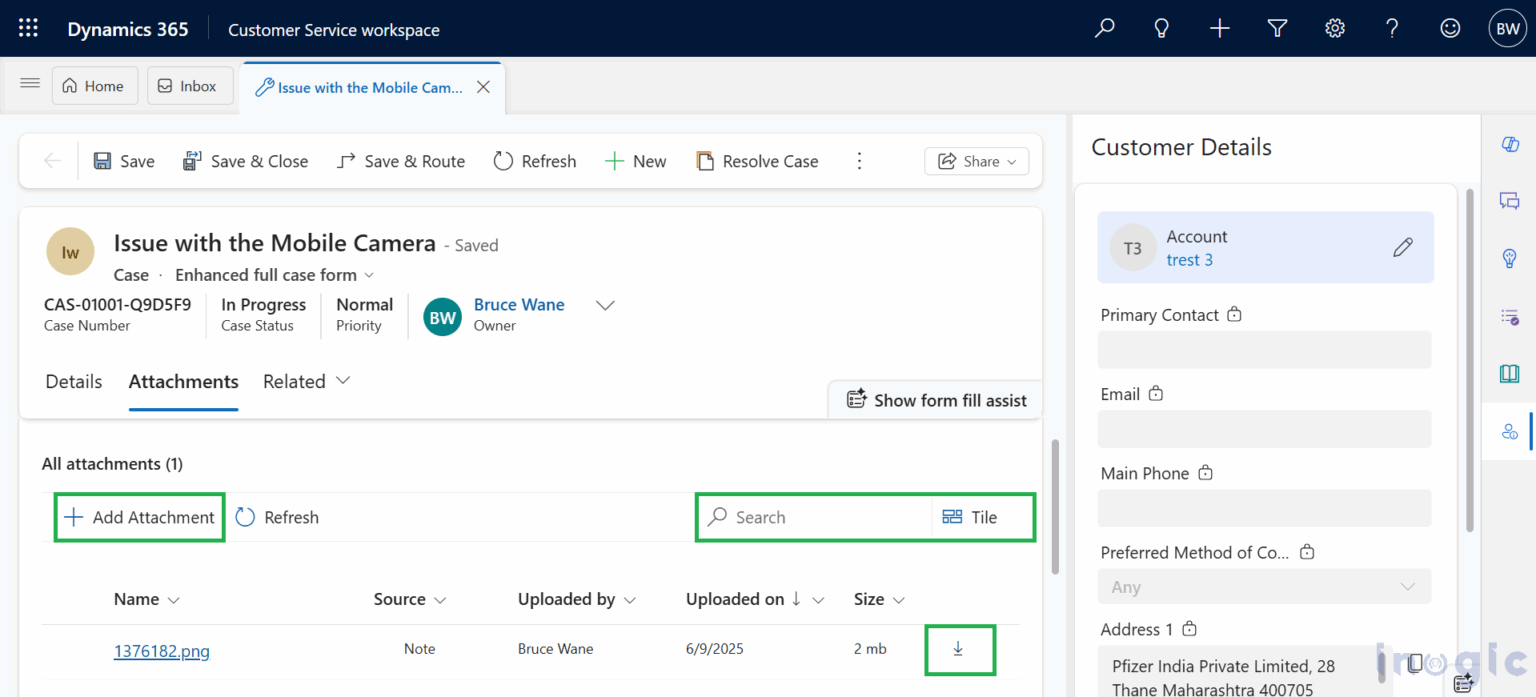Screen dimensions: 1536x697
Task: Download the 1376182.png attachment
Action: pos(959,649)
